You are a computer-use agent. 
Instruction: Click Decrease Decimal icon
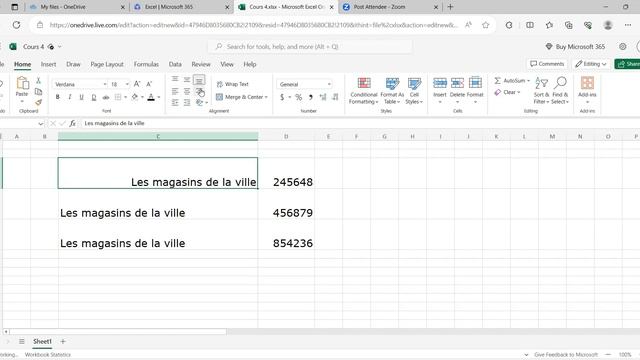coord(335,97)
